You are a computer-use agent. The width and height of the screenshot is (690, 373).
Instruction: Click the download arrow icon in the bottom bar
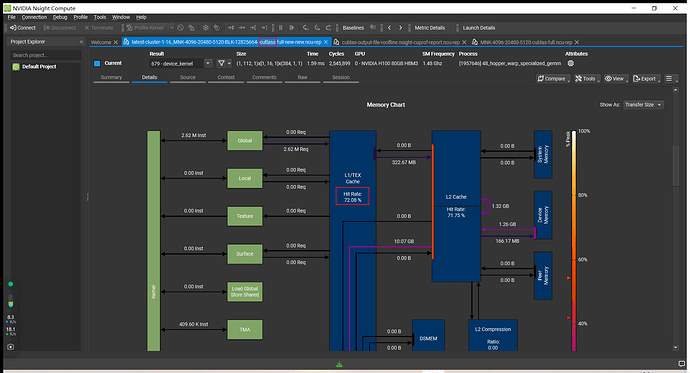coord(339,364)
